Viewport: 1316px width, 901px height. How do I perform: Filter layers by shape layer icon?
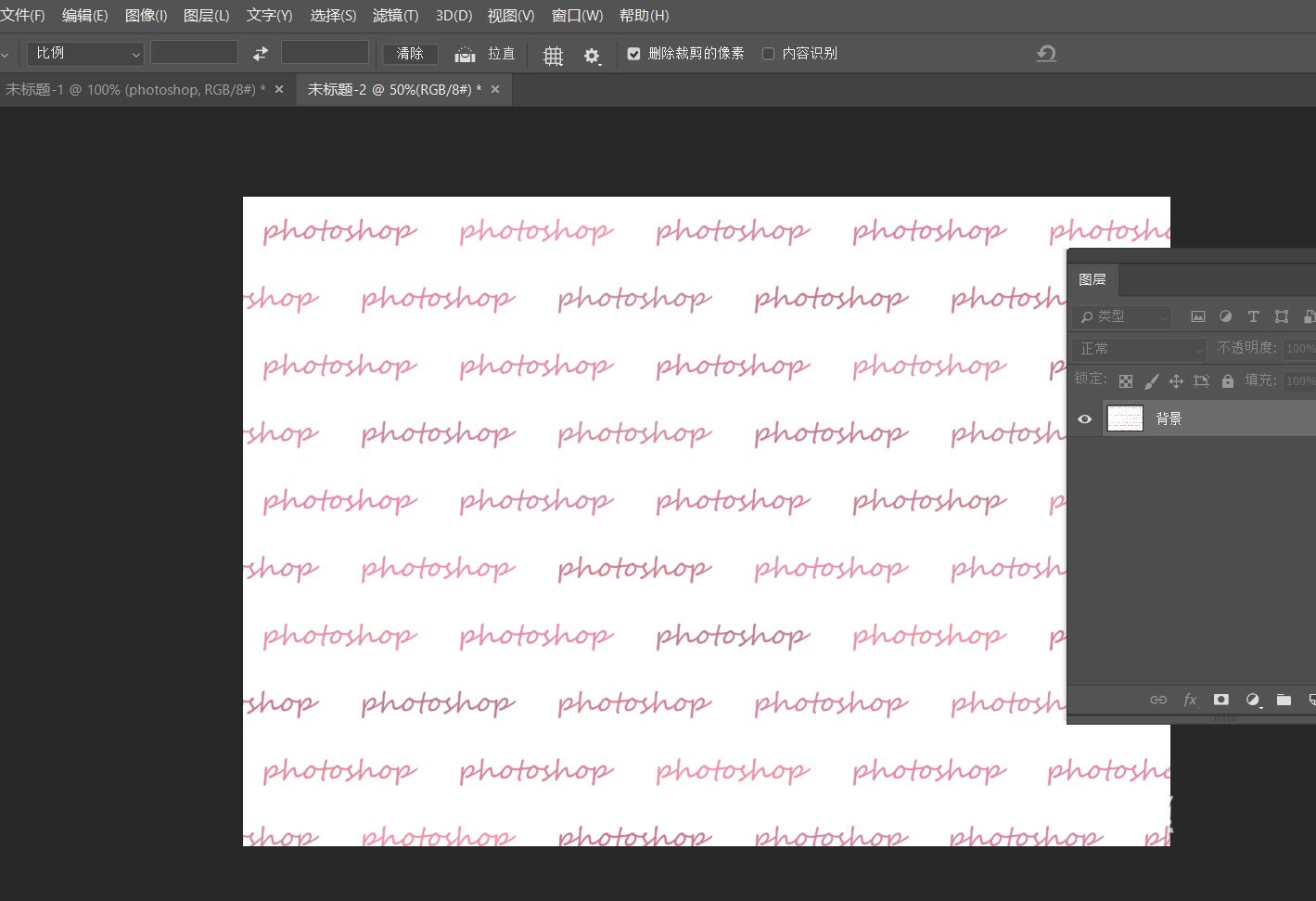(1281, 316)
